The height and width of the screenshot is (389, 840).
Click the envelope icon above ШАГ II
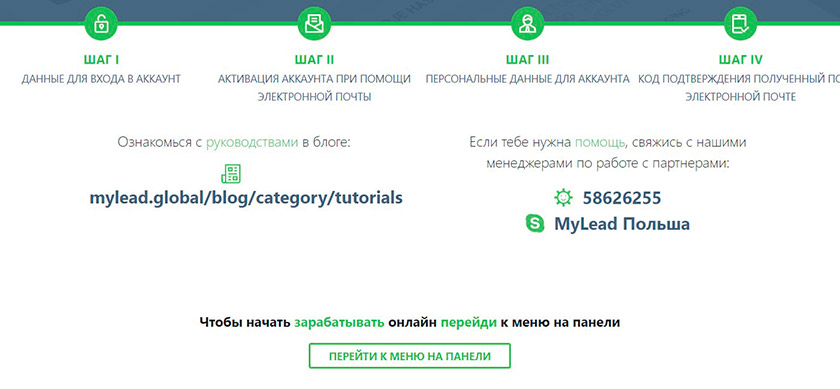tap(314, 24)
